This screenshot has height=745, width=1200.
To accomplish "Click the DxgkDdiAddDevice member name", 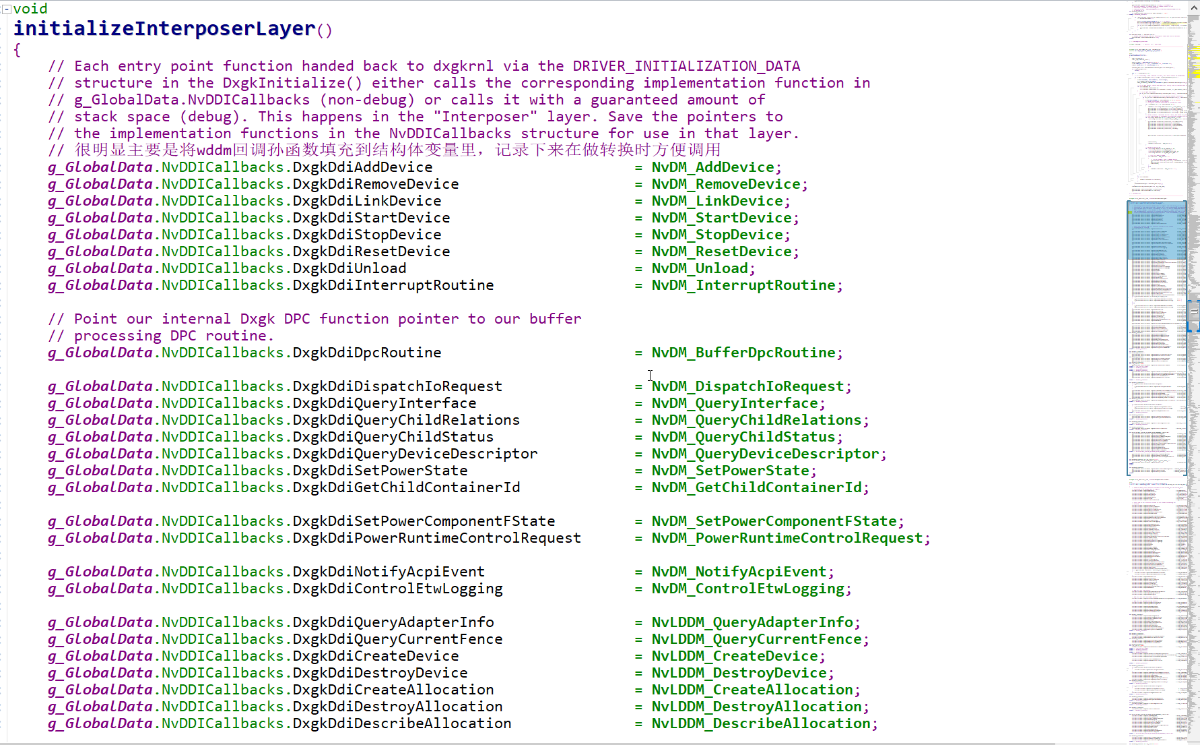I will [362, 167].
